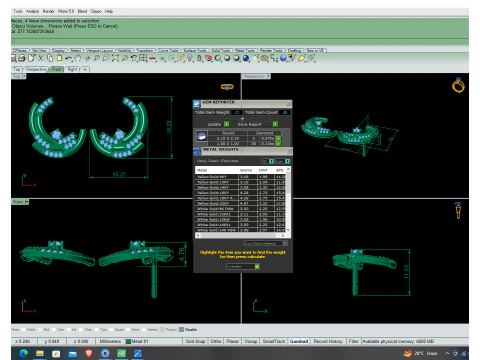
Task: Click the metal list scroll-down arrow
Action: tap(288, 230)
